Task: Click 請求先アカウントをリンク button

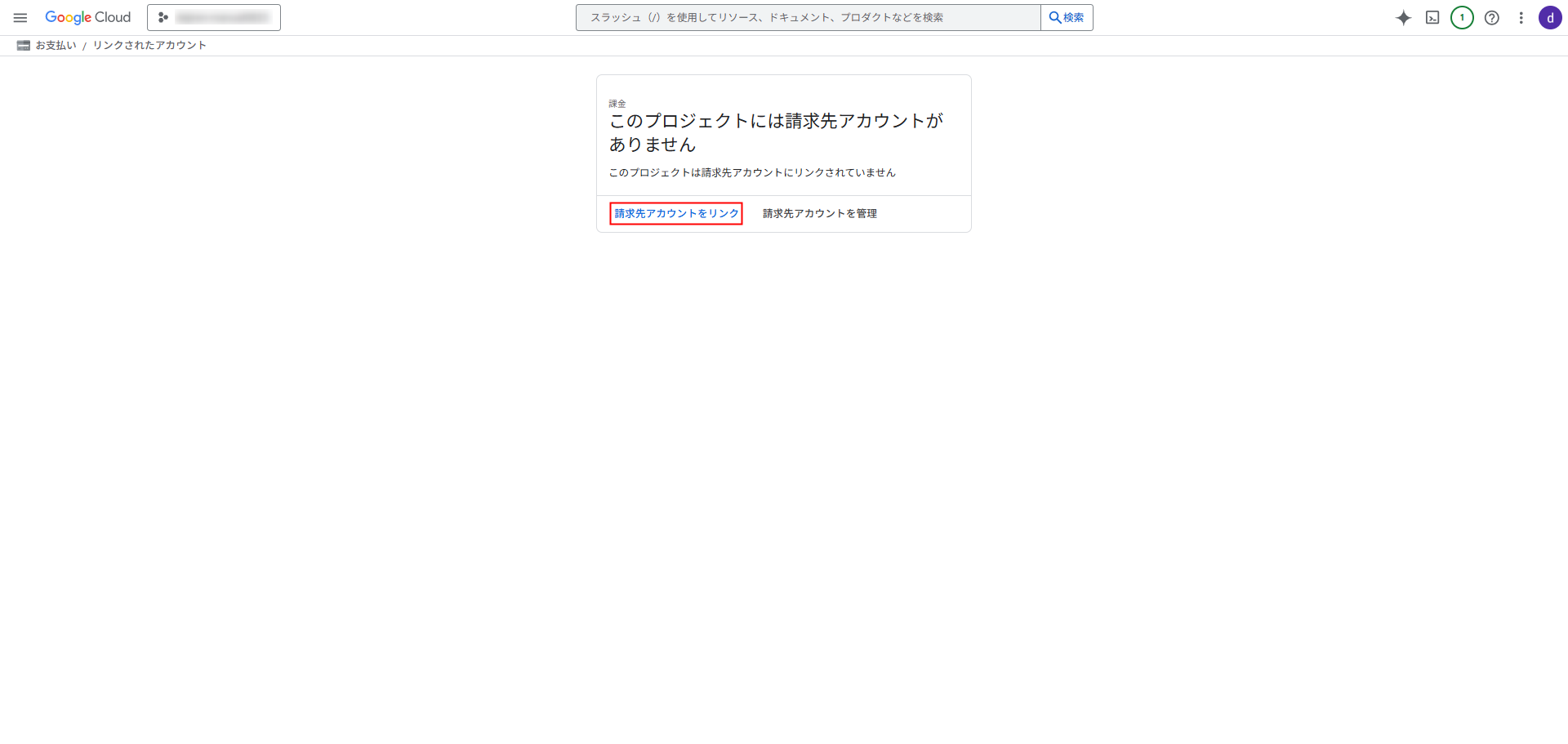Action: pos(676,214)
